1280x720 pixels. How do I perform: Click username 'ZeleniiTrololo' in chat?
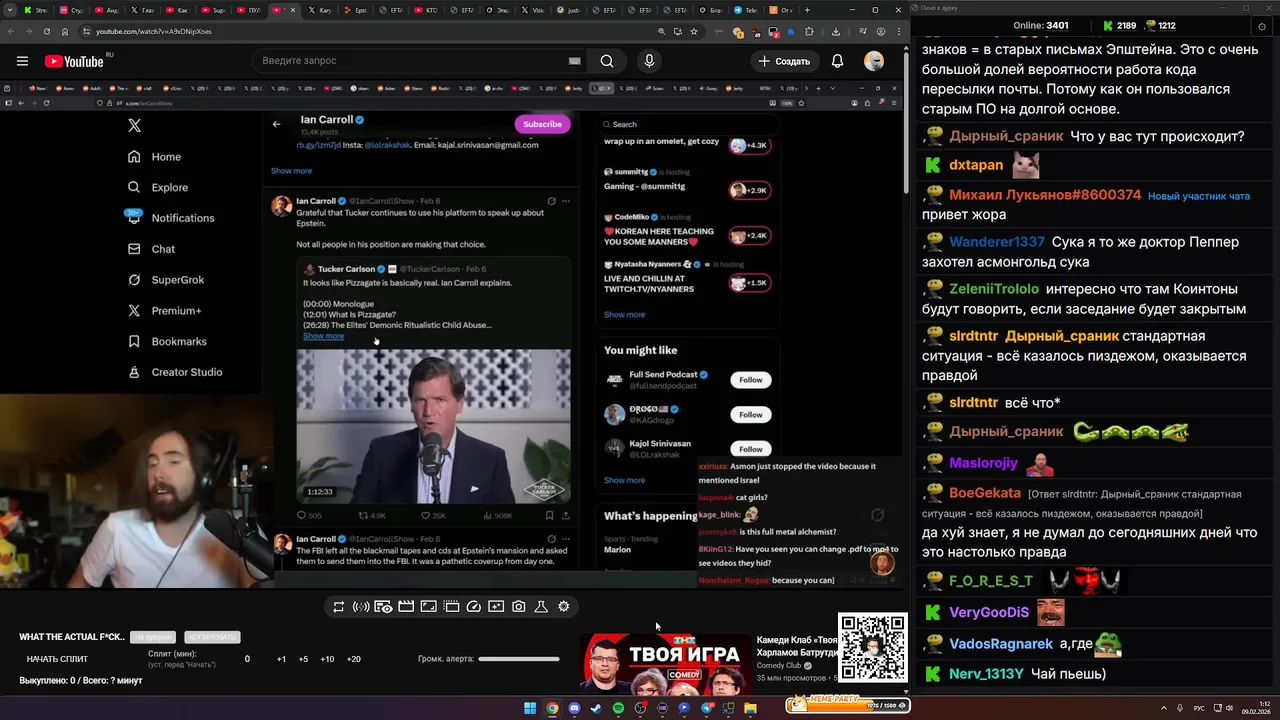coord(994,289)
